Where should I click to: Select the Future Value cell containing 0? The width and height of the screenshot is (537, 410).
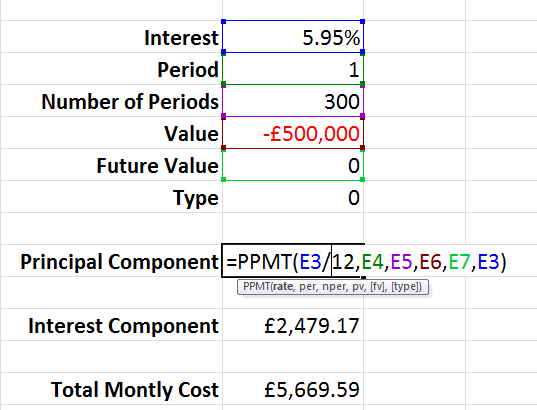[x=293, y=165]
